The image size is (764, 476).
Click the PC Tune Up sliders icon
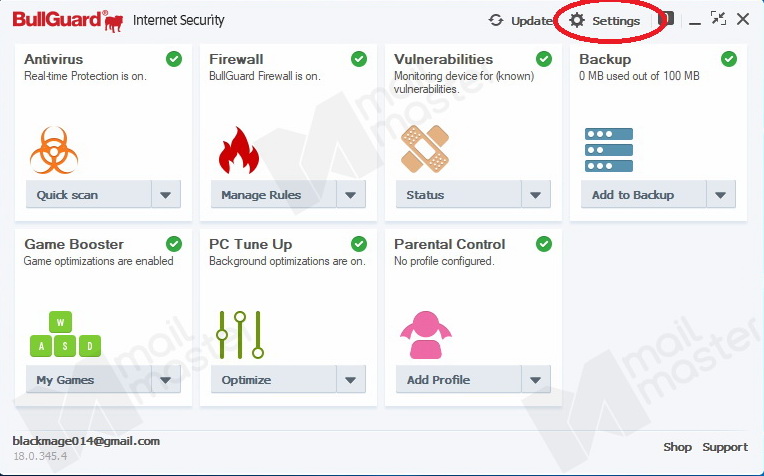[240, 335]
